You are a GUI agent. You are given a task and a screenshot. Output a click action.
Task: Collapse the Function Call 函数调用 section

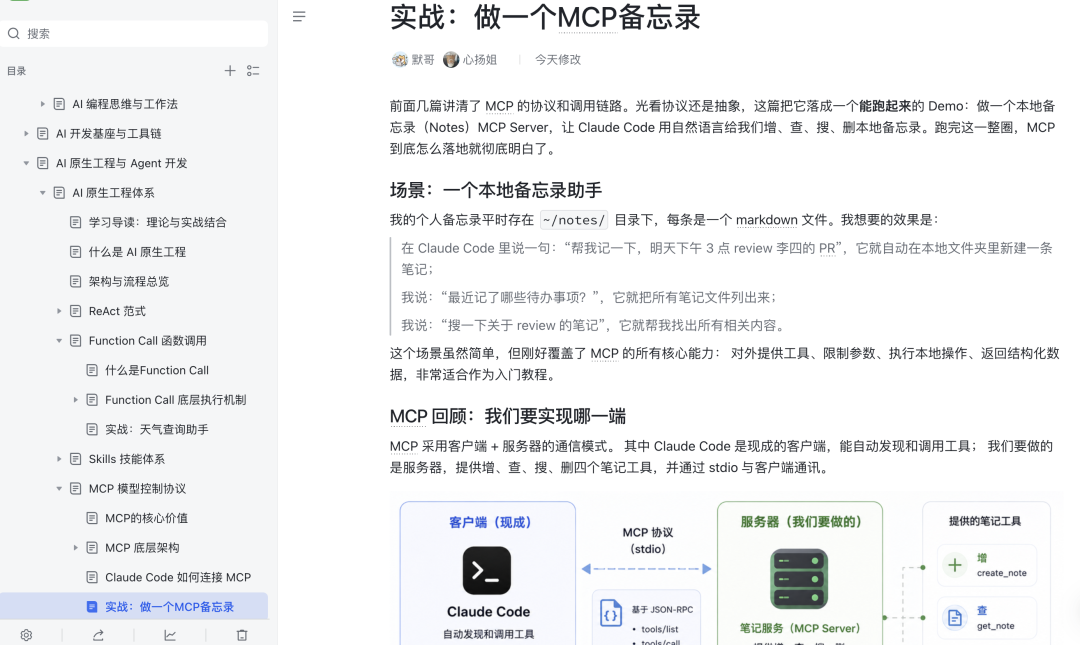tap(59, 341)
